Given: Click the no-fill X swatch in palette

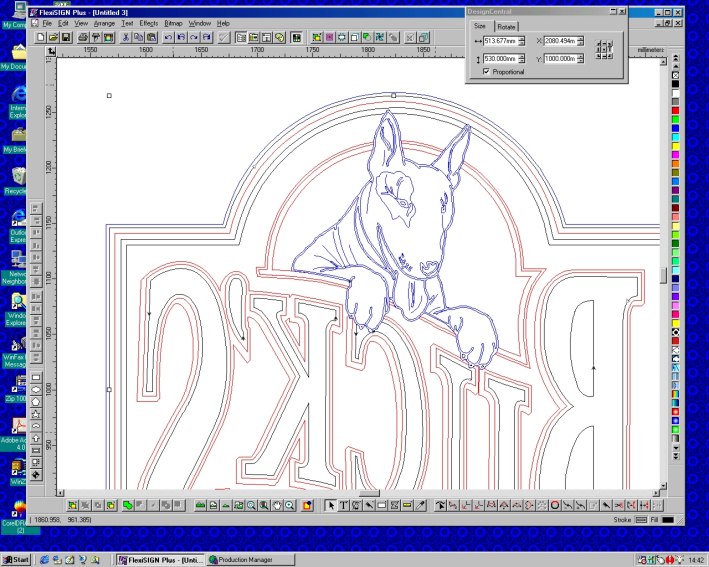Looking at the screenshot, I should pos(676,74).
